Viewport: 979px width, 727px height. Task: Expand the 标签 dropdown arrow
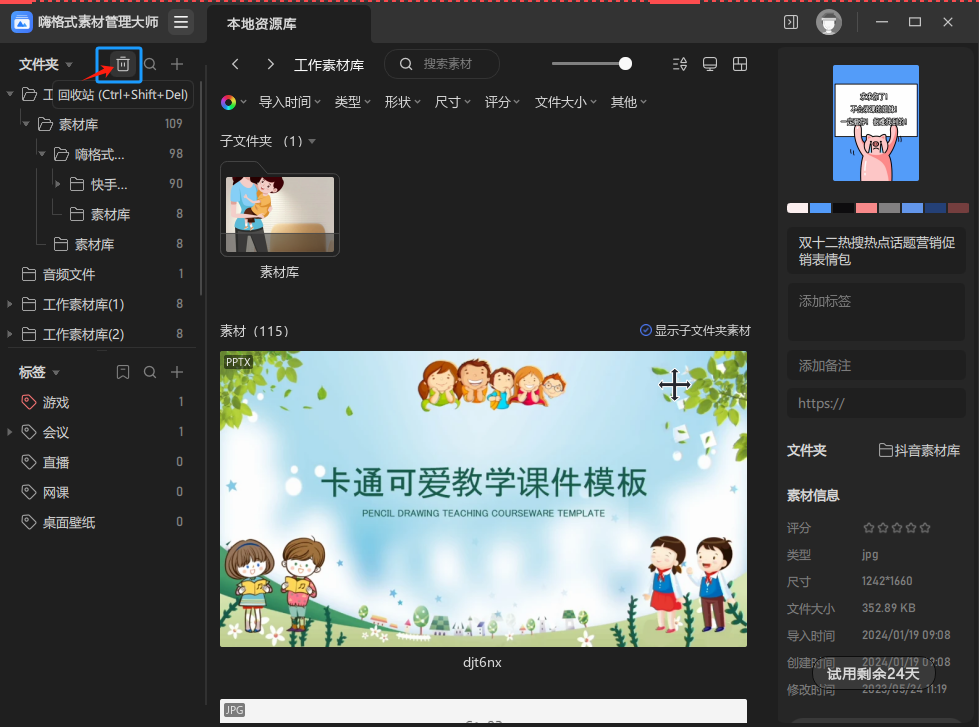(x=56, y=373)
